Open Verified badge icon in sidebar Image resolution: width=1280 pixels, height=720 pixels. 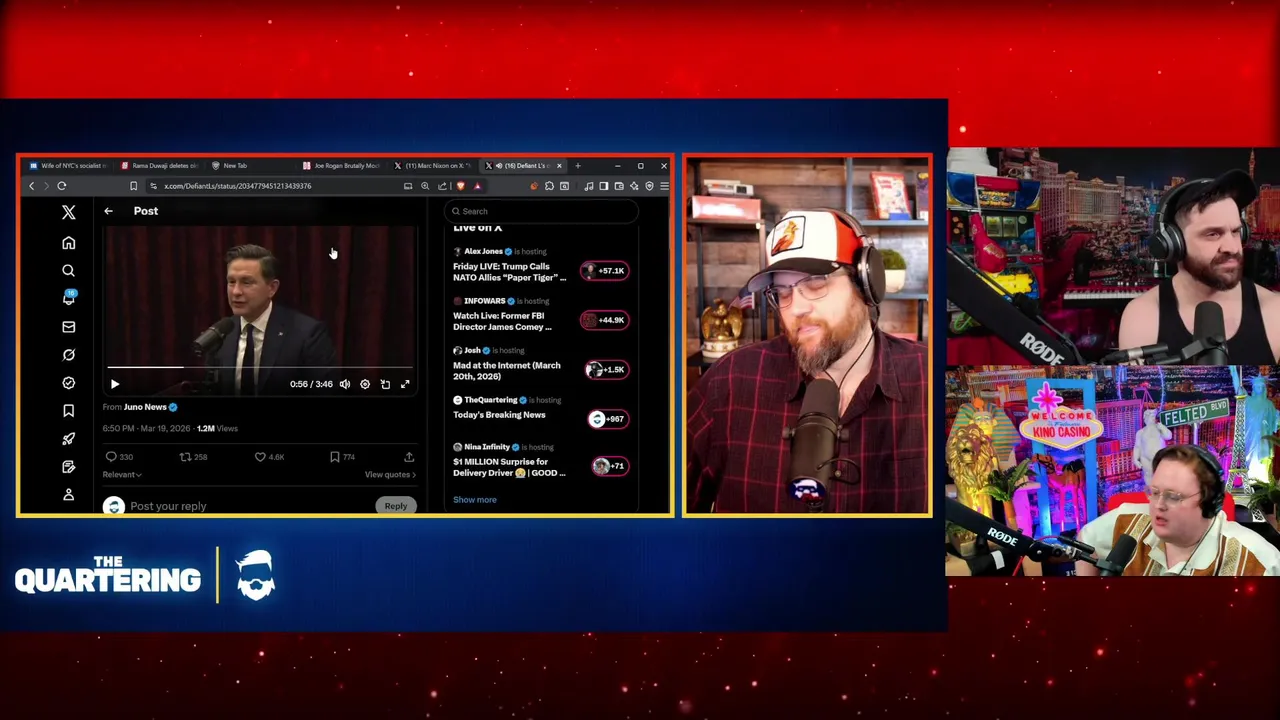point(68,383)
